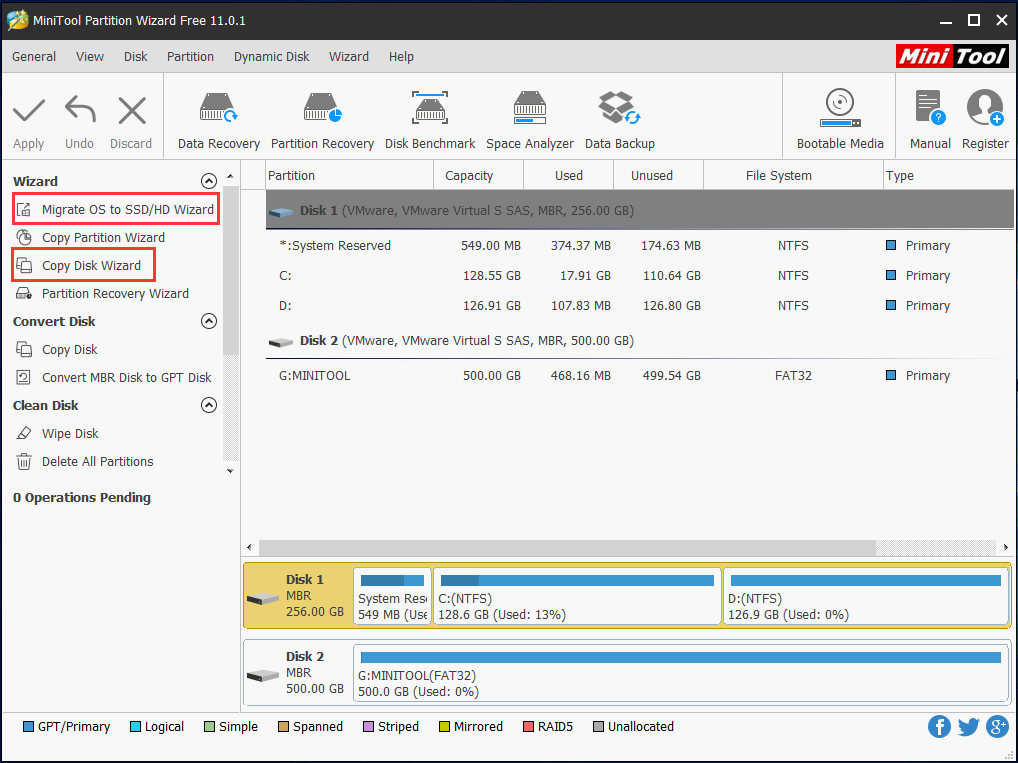Image resolution: width=1018 pixels, height=763 pixels.
Task: Click Migrate OS to SSD/HD Wizard icon
Action: coord(24,209)
